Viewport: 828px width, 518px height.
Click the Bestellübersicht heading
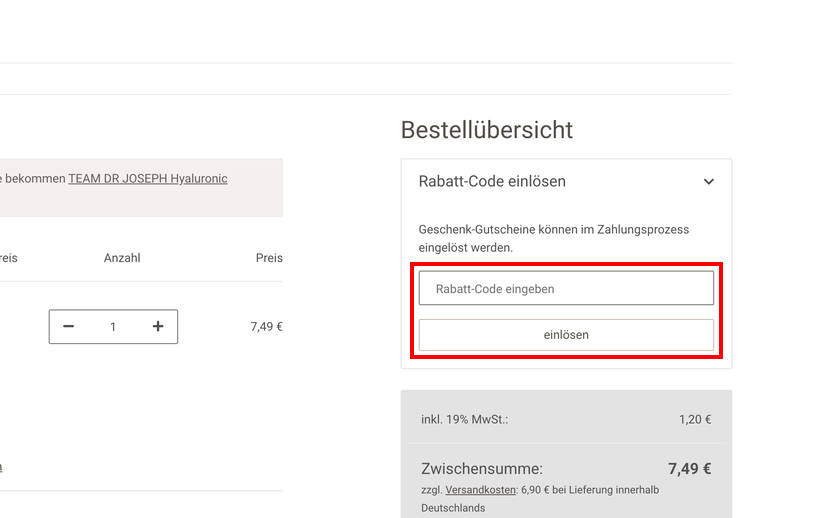click(x=487, y=130)
